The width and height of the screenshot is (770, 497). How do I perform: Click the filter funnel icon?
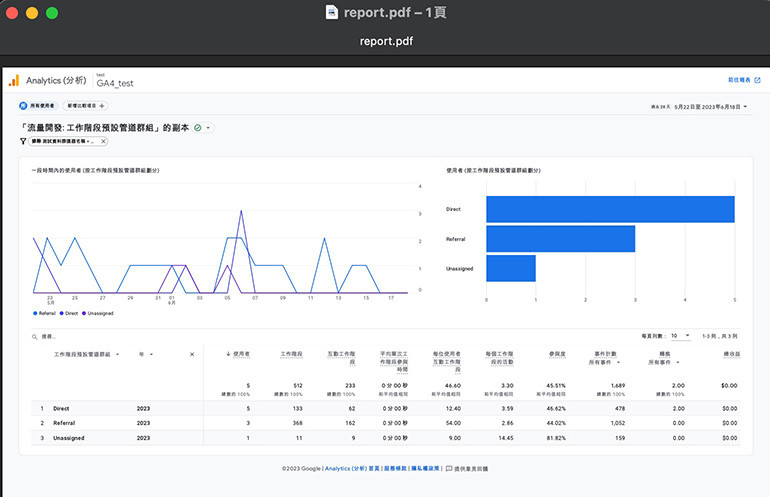[23, 141]
